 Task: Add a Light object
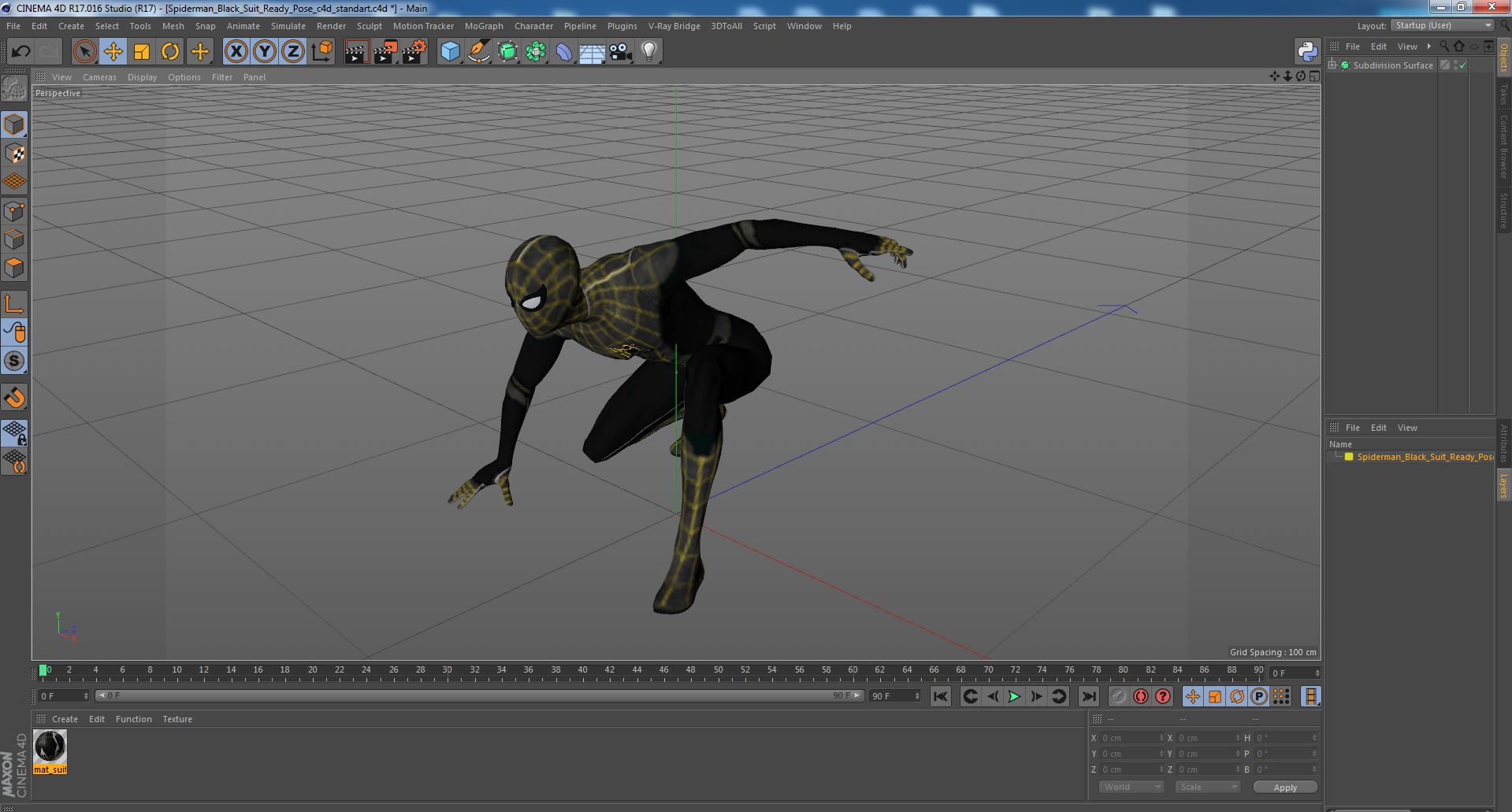[649, 52]
